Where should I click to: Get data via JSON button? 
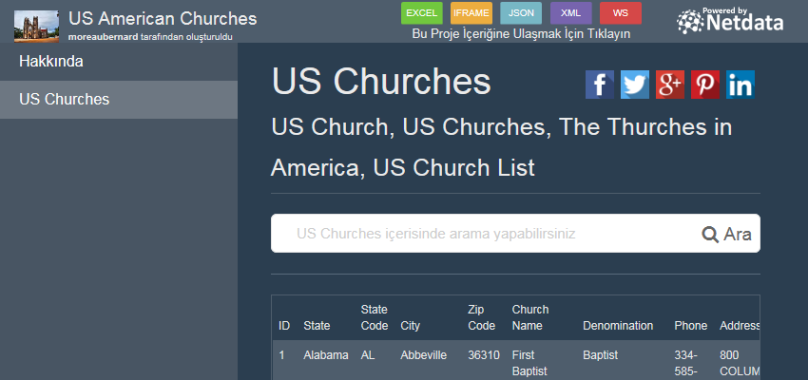(x=521, y=13)
